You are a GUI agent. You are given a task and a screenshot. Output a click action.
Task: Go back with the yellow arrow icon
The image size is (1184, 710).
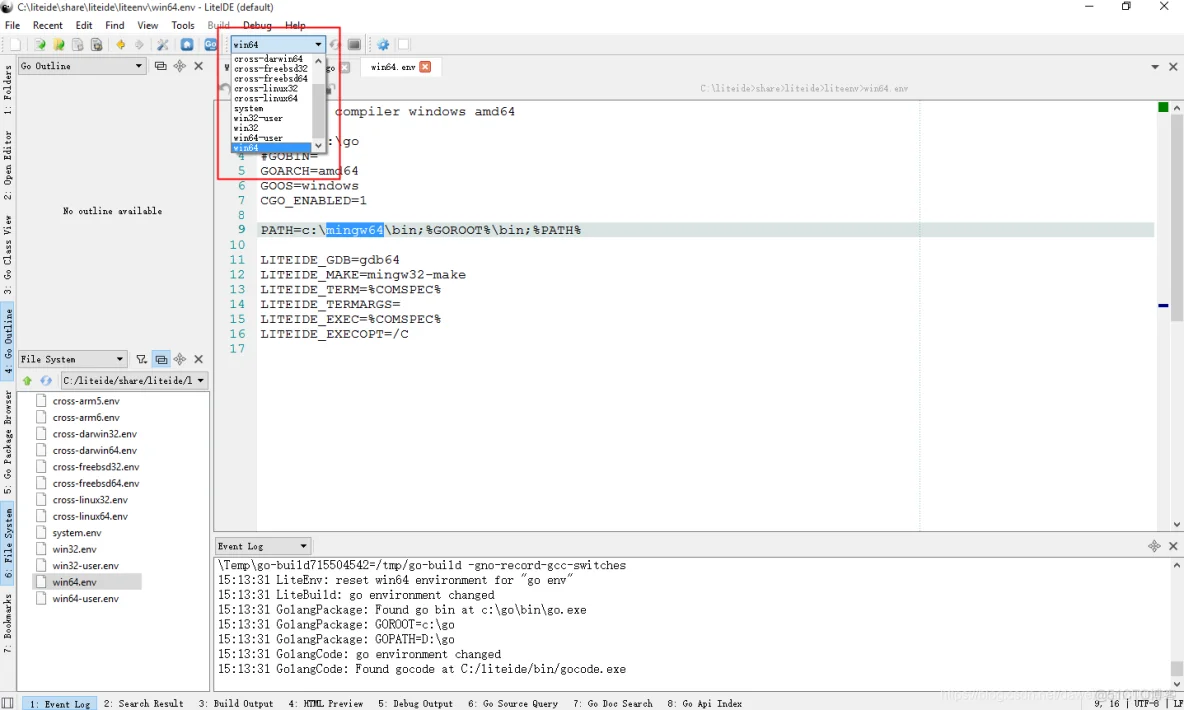120,45
